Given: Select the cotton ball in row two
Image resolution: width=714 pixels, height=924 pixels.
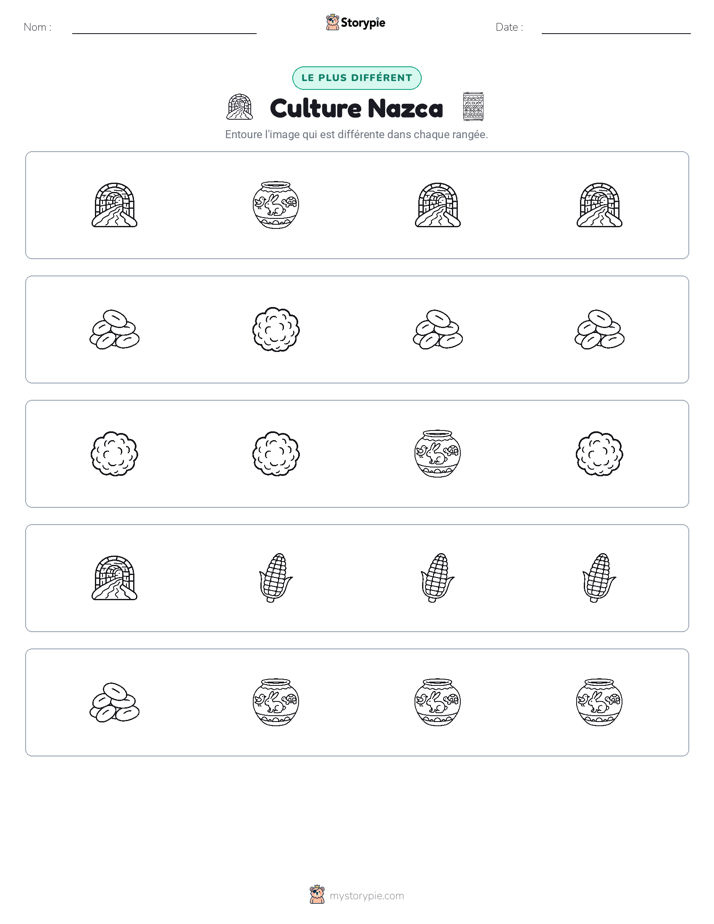Looking at the screenshot, I should (x=276, y=329).
